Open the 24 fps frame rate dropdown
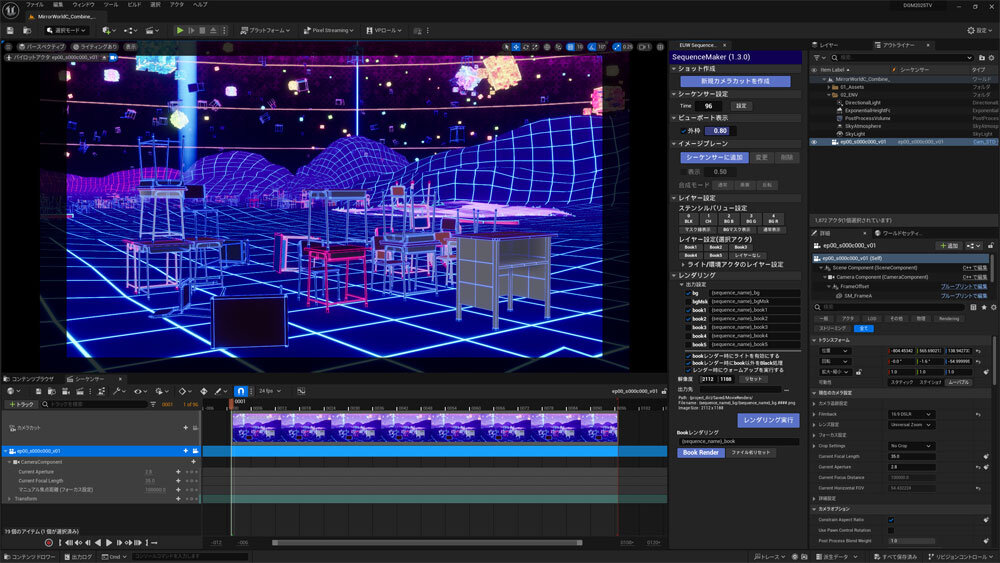This screenshot has width=1000, height=563. click(x=269, y=391)
